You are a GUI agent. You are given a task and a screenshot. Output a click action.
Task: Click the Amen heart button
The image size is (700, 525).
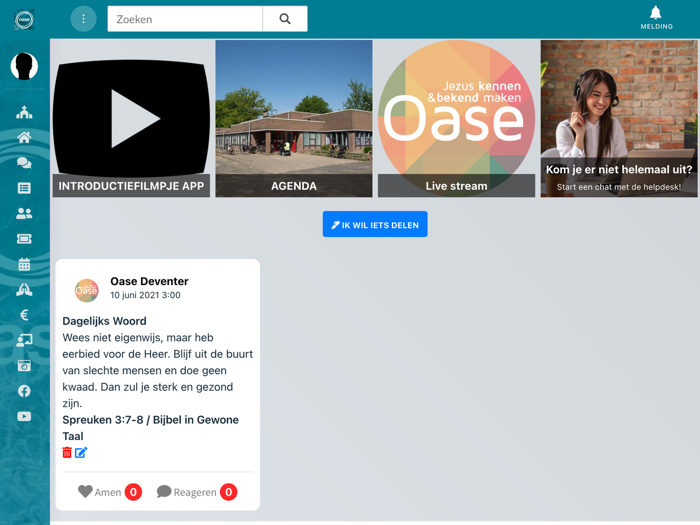click(100, 492)
